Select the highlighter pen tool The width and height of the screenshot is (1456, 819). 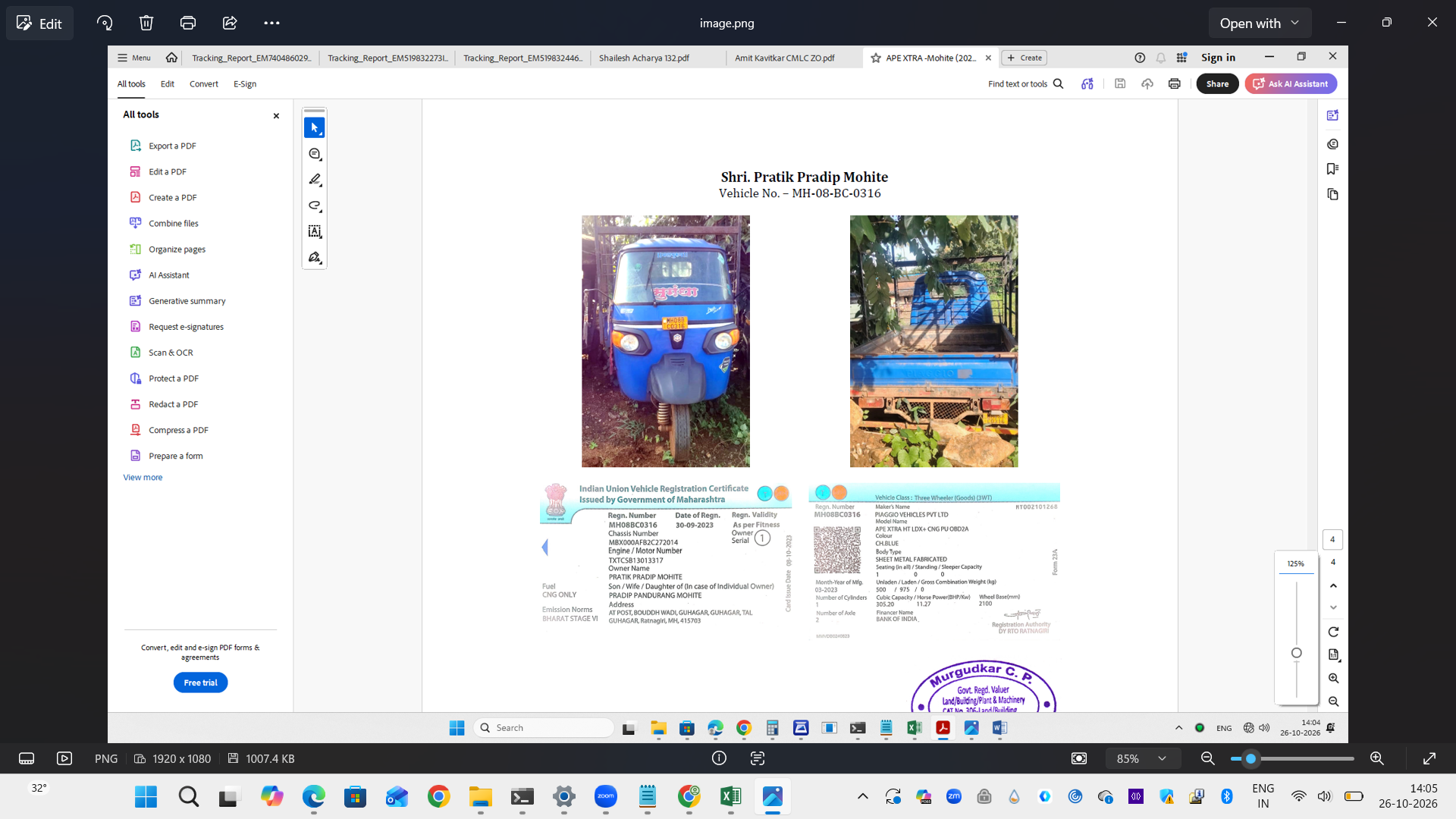315,180
